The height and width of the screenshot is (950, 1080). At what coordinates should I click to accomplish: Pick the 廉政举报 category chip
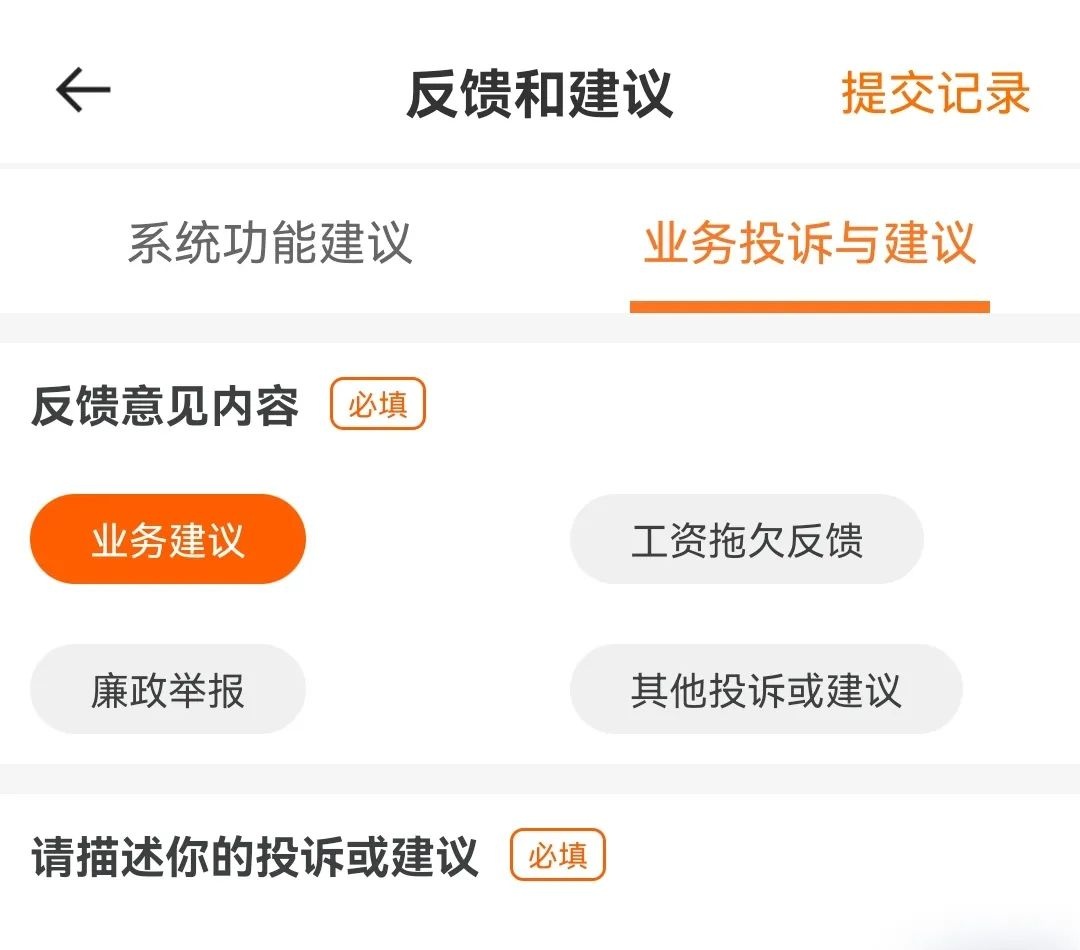point(168,690)
